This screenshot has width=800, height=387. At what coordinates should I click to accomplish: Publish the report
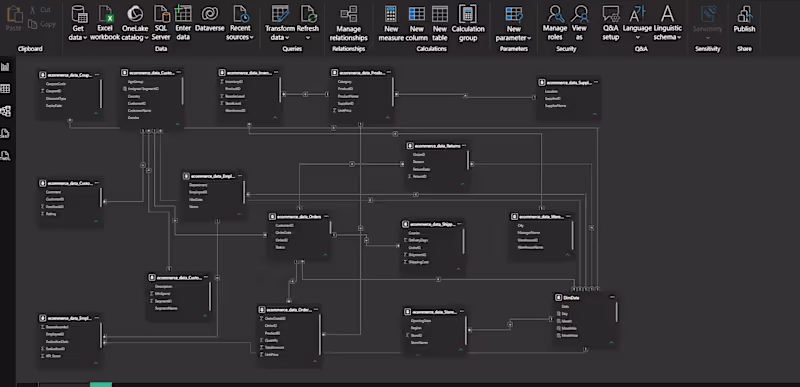click(744, 19)
